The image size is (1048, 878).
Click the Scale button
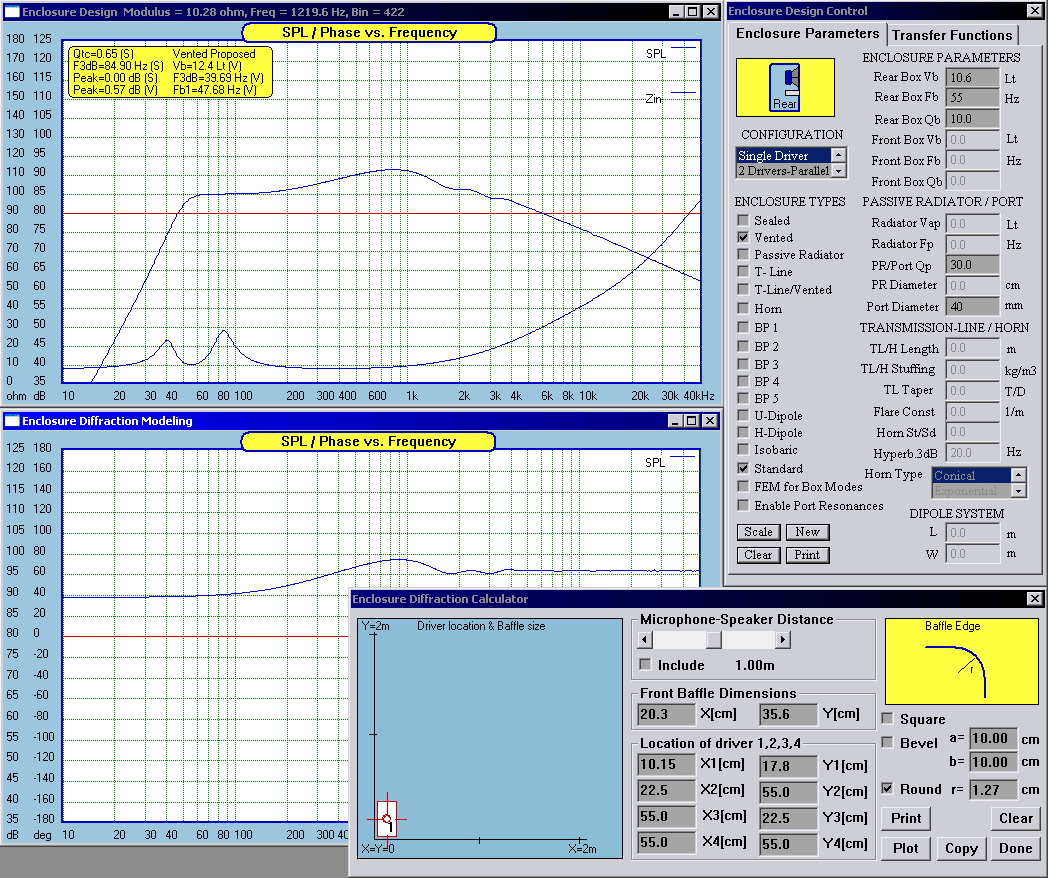pos(758,532)
